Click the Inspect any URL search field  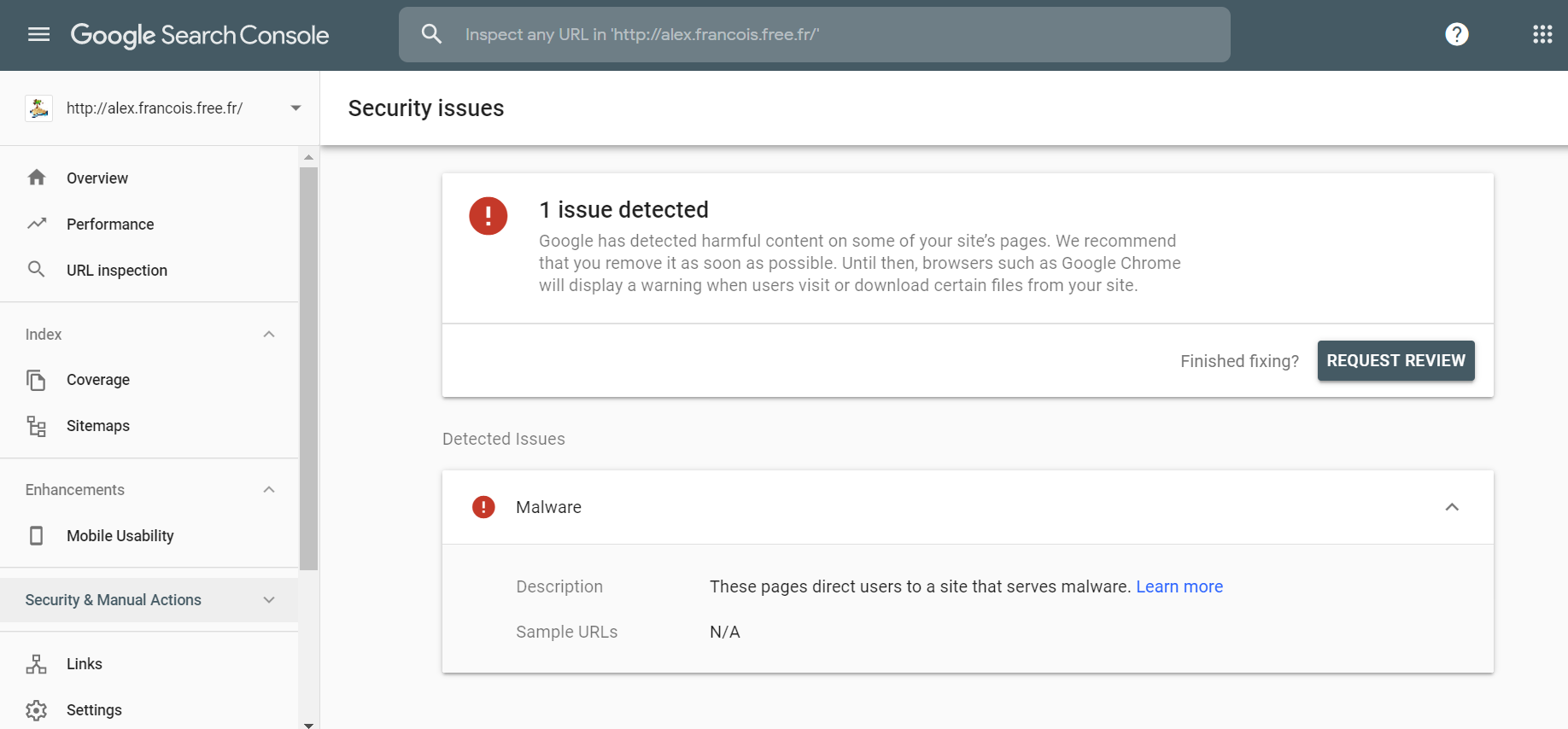811,35
